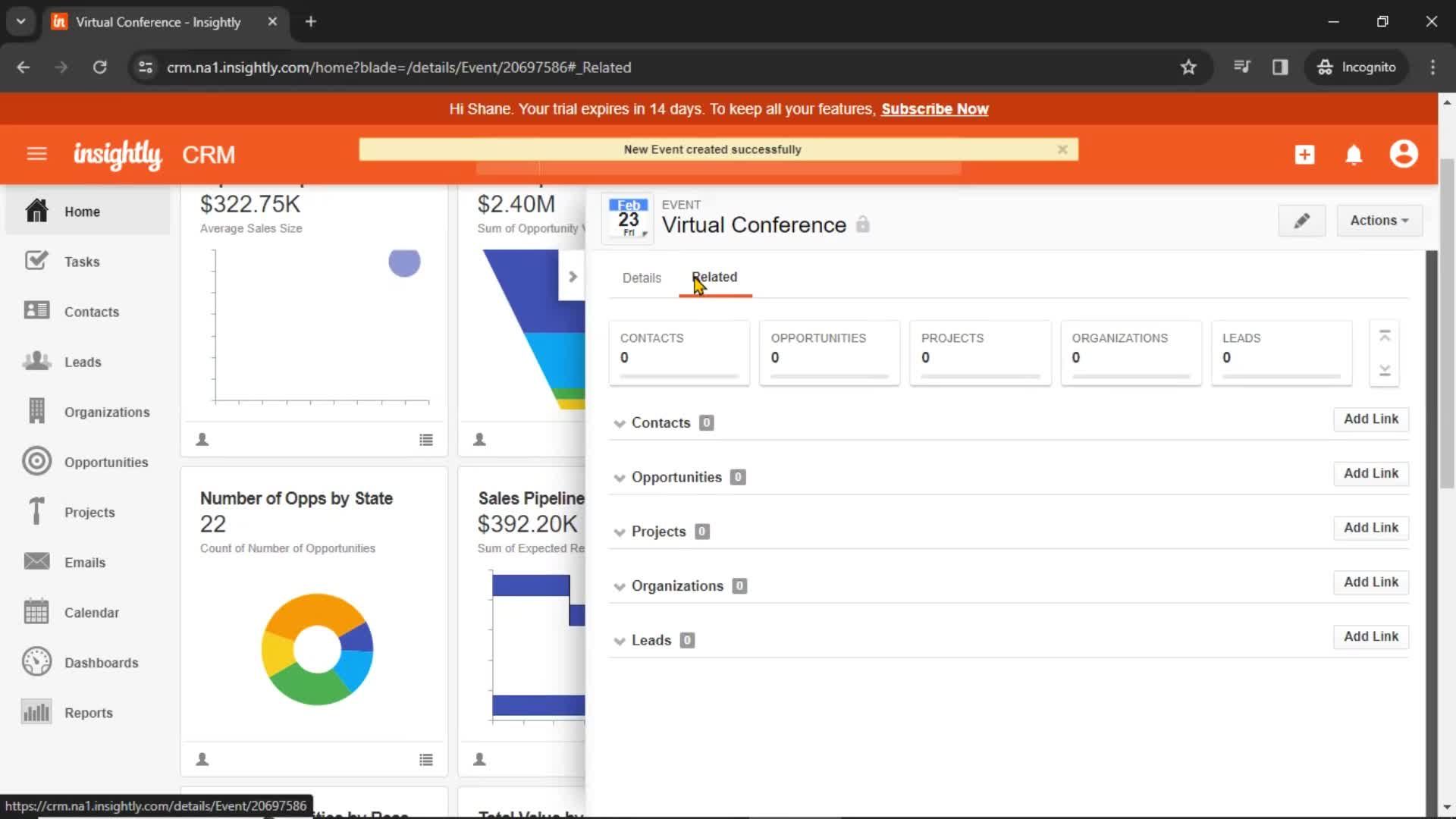
Task: Switch to the Details tab
Action: click(642, 277)
